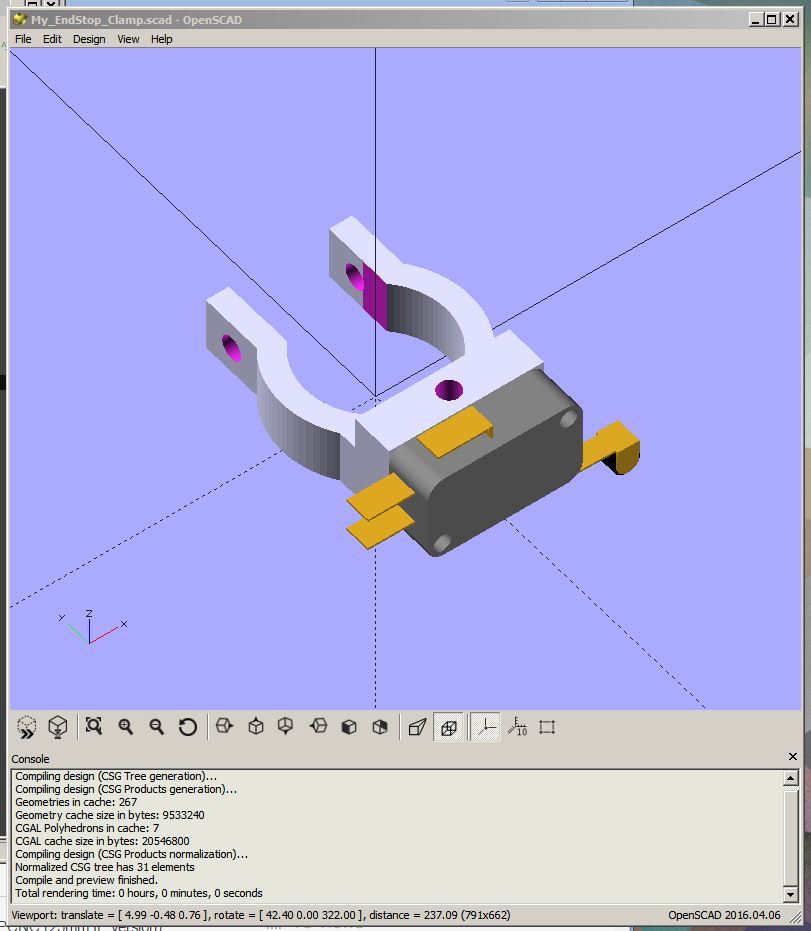Select the Bottom view cube icon
Image resolution: width=811 pixels, height=931 pixels.
coord(286,726)
